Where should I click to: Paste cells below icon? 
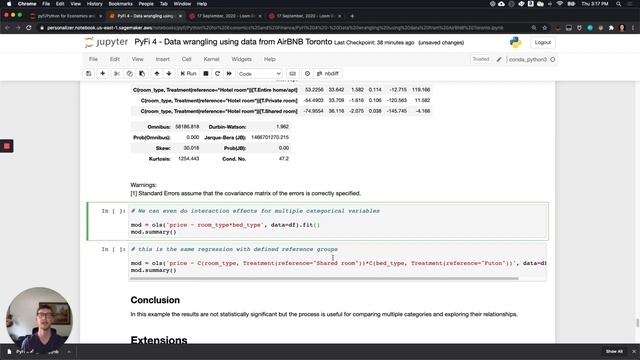pos(142,73)
